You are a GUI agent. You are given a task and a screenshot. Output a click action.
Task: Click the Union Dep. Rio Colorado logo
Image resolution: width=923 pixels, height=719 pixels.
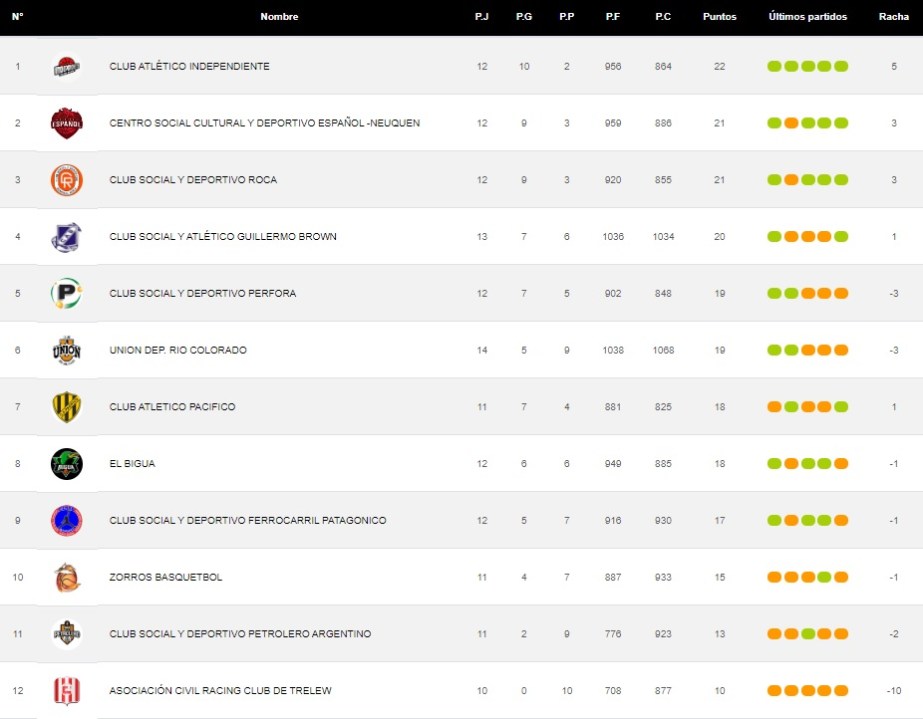point(66,351)
